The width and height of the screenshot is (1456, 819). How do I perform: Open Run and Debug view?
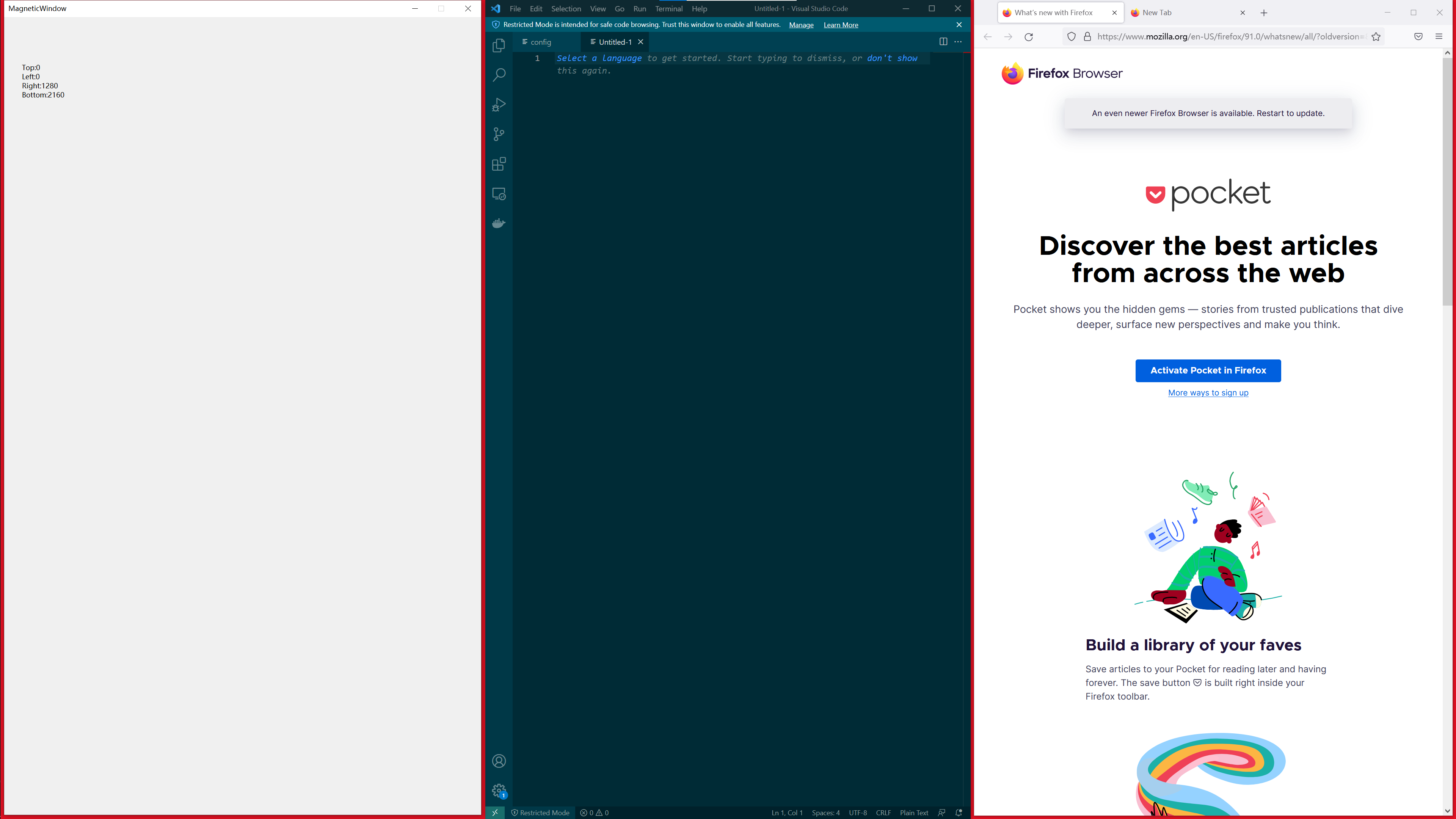pyautogui.click(x=499, y=105)
